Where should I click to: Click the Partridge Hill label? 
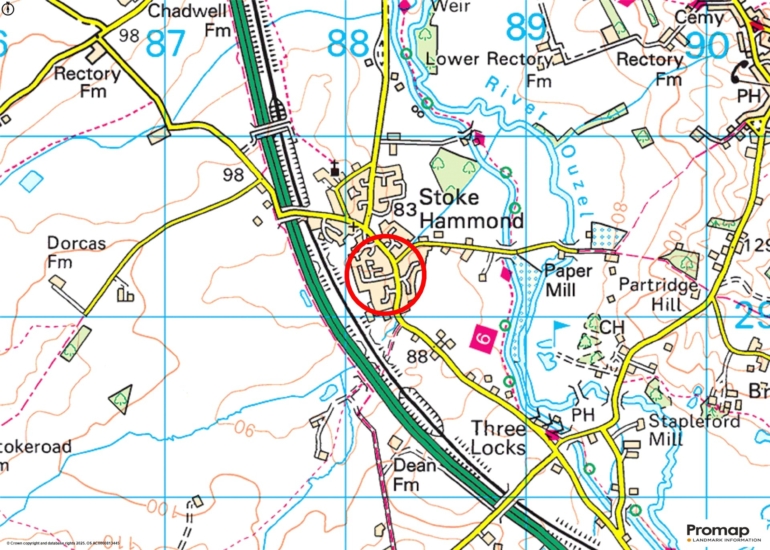click(x=658, y=295)
